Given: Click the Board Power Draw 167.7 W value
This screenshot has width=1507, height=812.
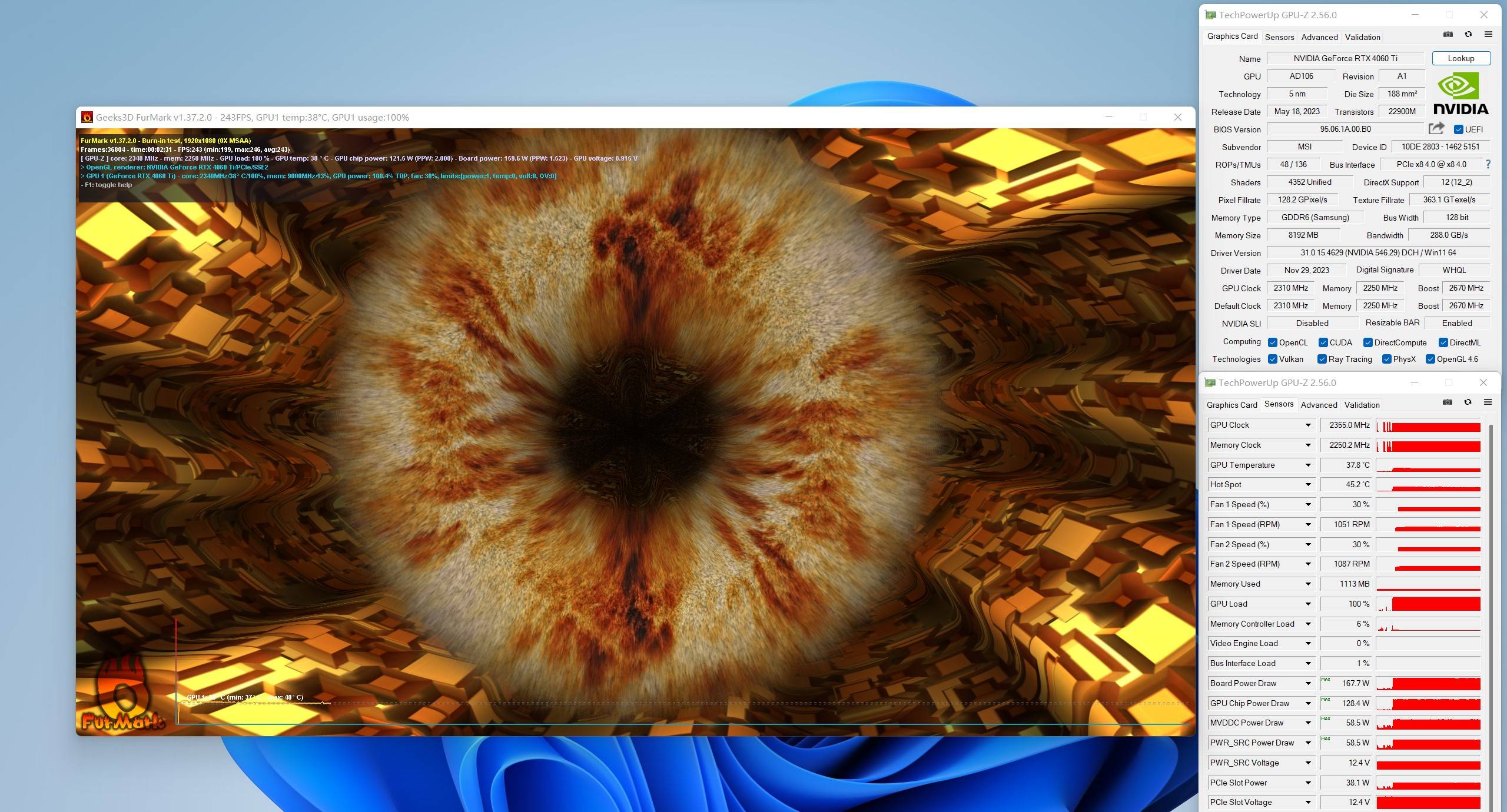Looking at the screenshot, I should pyautogui.click(x=1346, y=683).
